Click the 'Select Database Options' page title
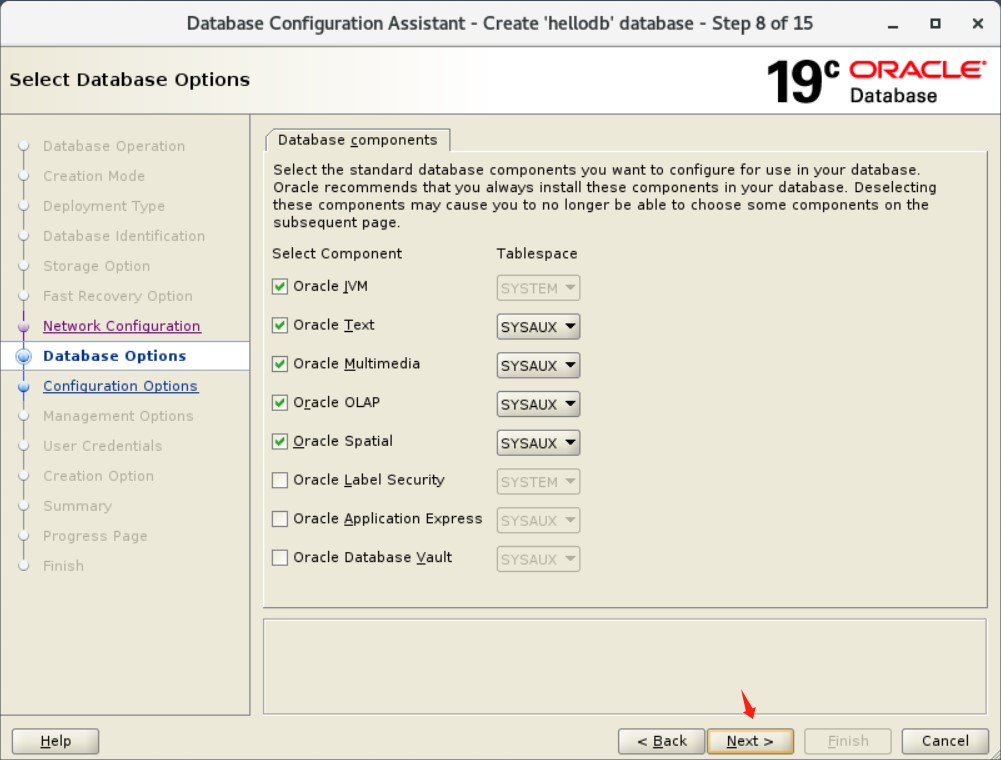Screen dimensions: 1001x760 click(130, 80)
